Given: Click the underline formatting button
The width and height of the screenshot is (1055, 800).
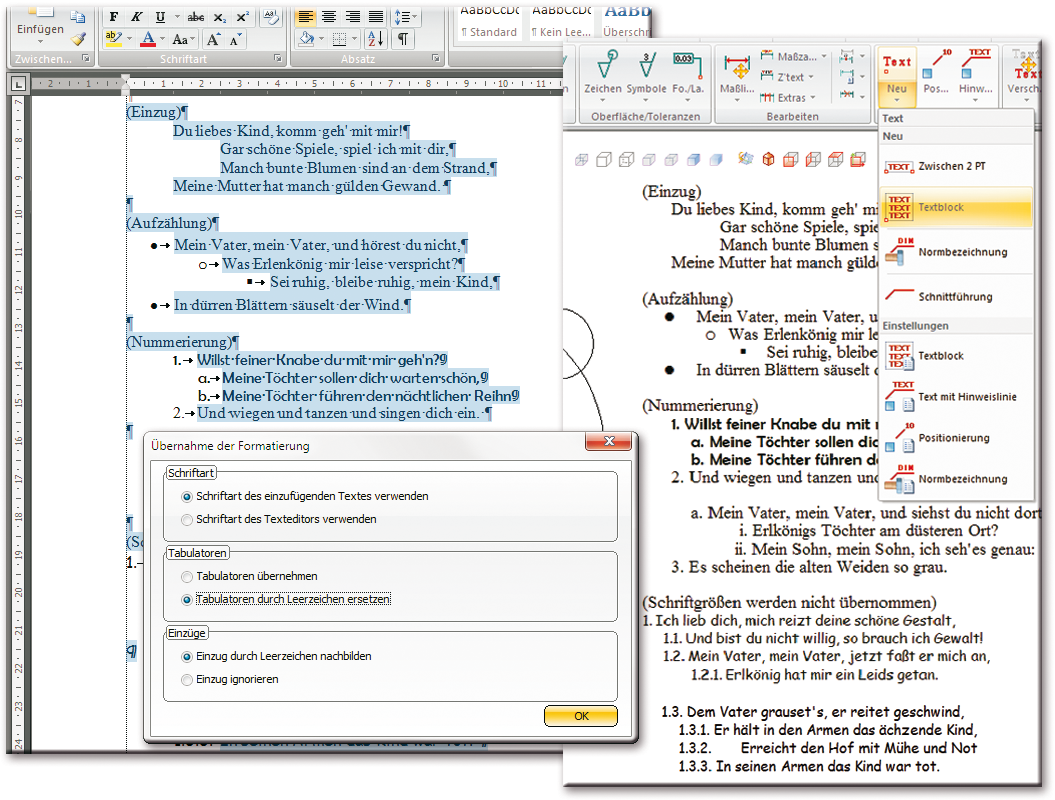Looking at the screenshot, I should [160, 17].
